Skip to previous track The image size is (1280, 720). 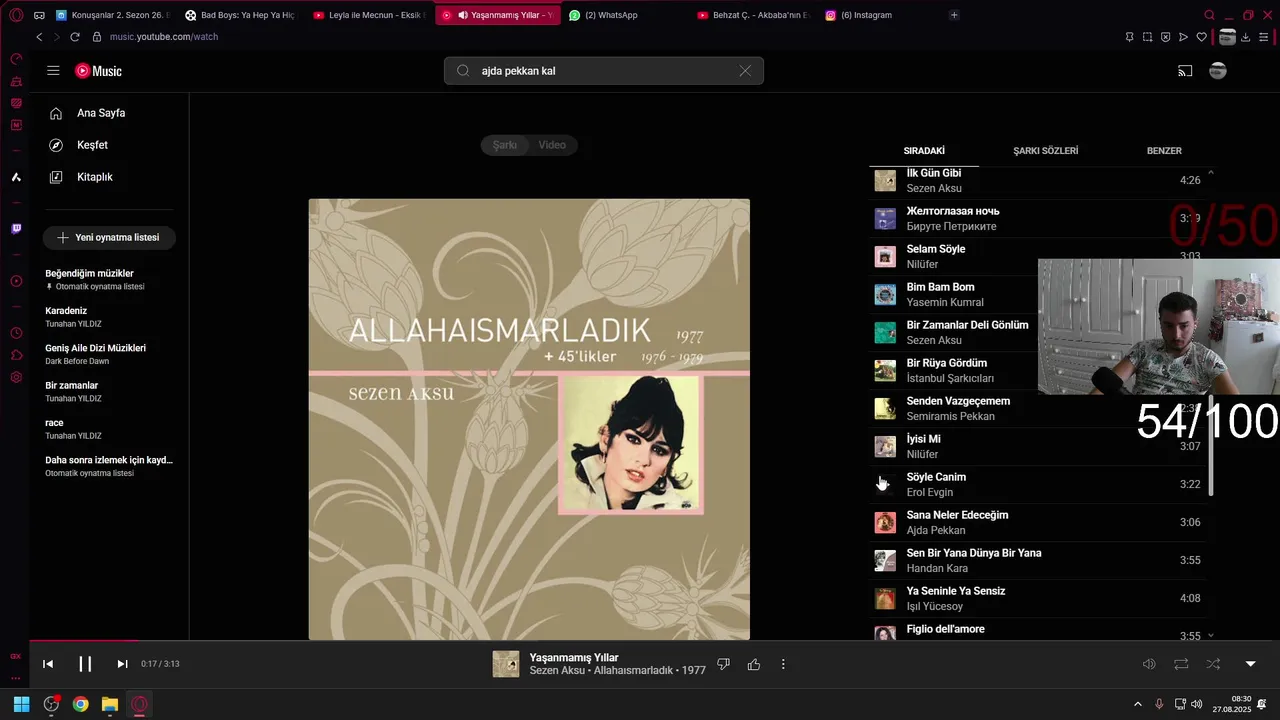click(47, 664)
